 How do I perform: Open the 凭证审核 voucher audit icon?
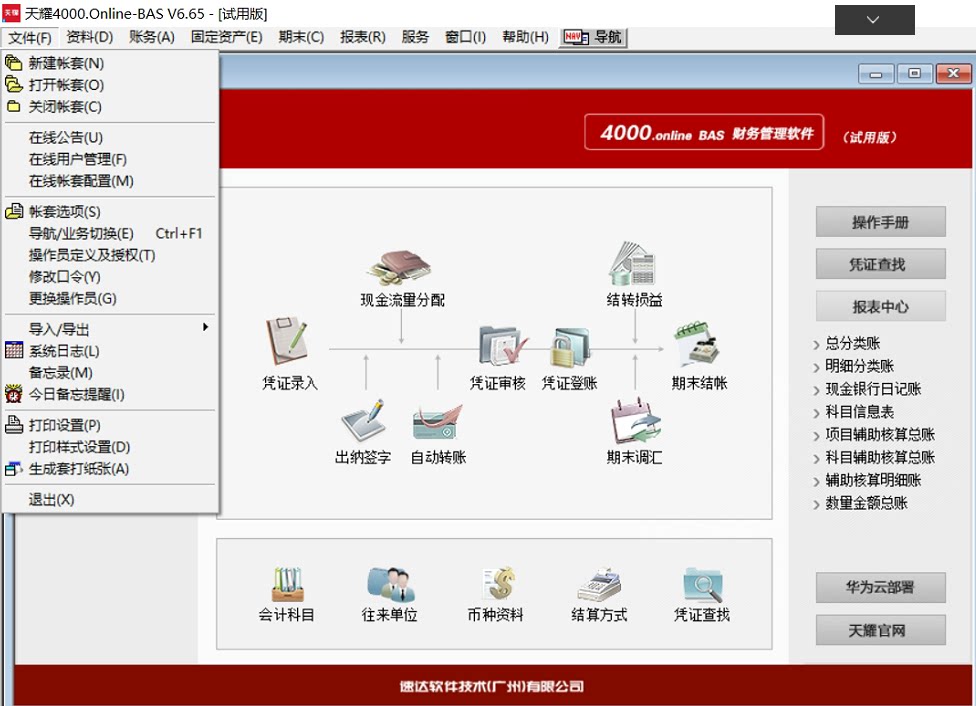click(501, 346)
